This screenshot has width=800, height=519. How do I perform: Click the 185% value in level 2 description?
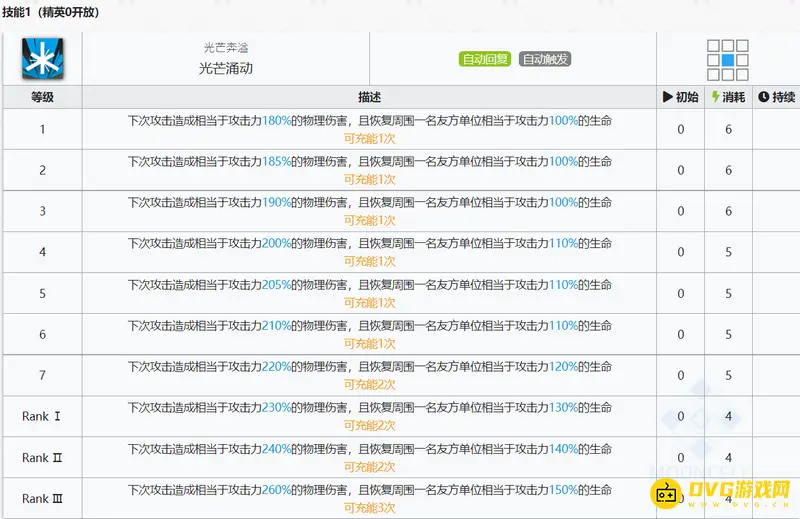point(276,162)
